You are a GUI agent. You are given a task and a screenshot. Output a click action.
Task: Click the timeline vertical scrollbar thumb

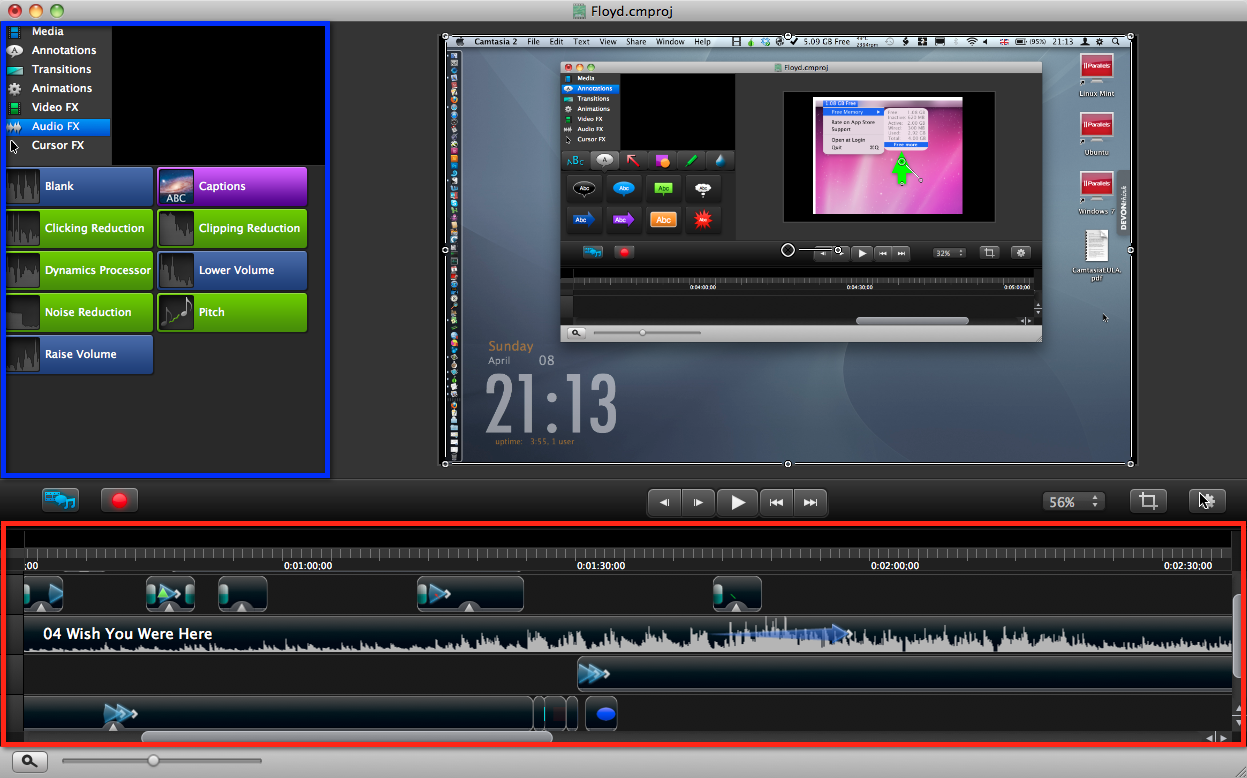(1239, 635)
